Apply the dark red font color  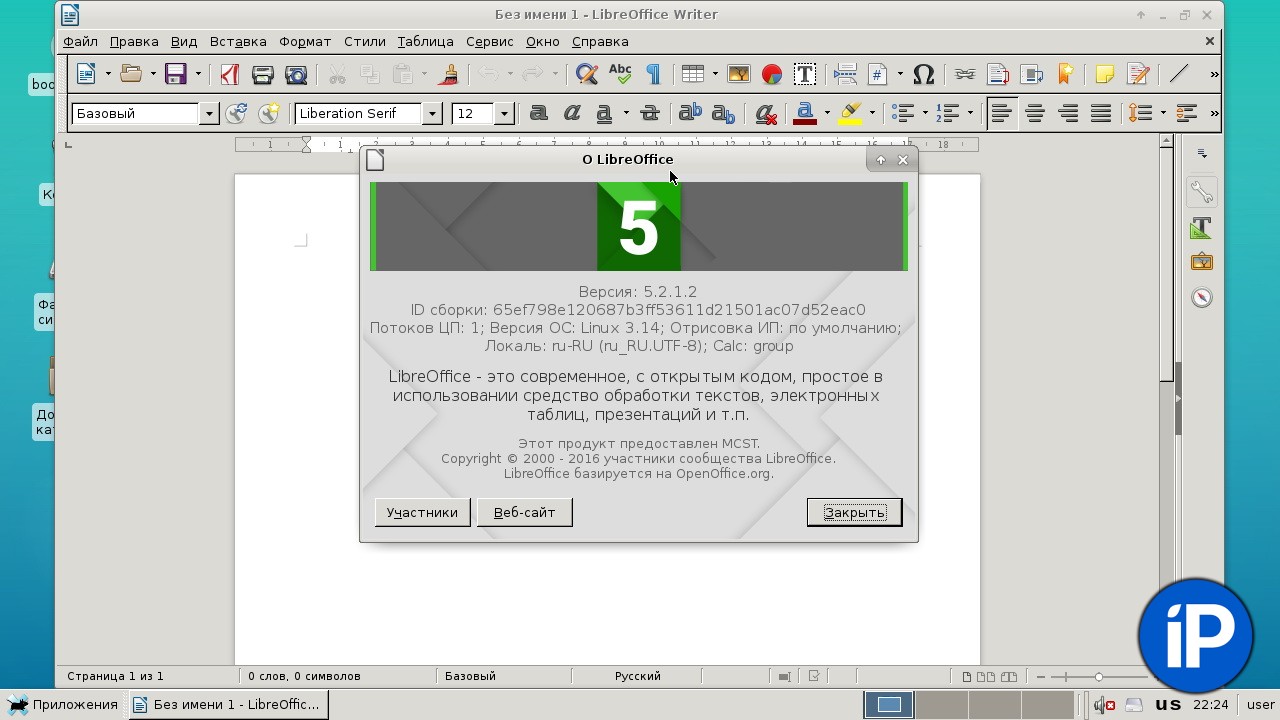tap(805, 114)
